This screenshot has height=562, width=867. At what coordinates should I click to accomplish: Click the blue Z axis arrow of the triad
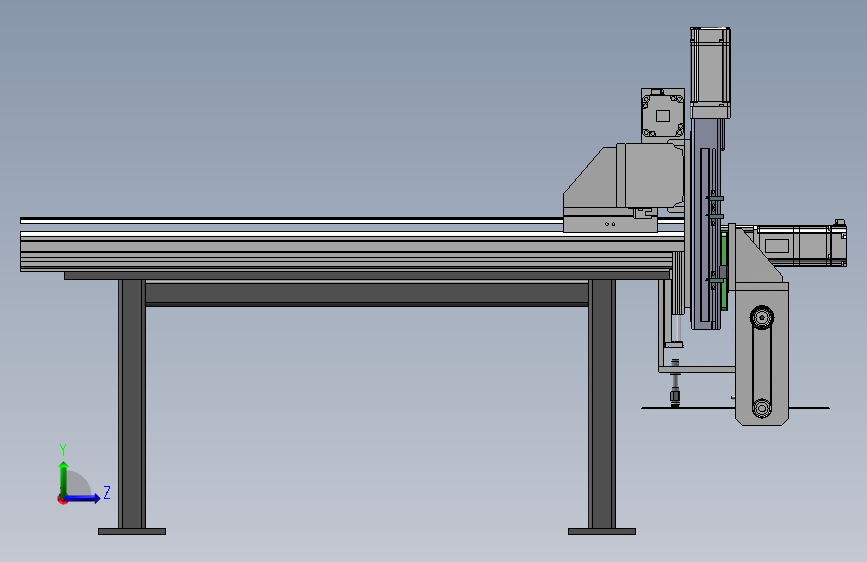tap(83, 498)
